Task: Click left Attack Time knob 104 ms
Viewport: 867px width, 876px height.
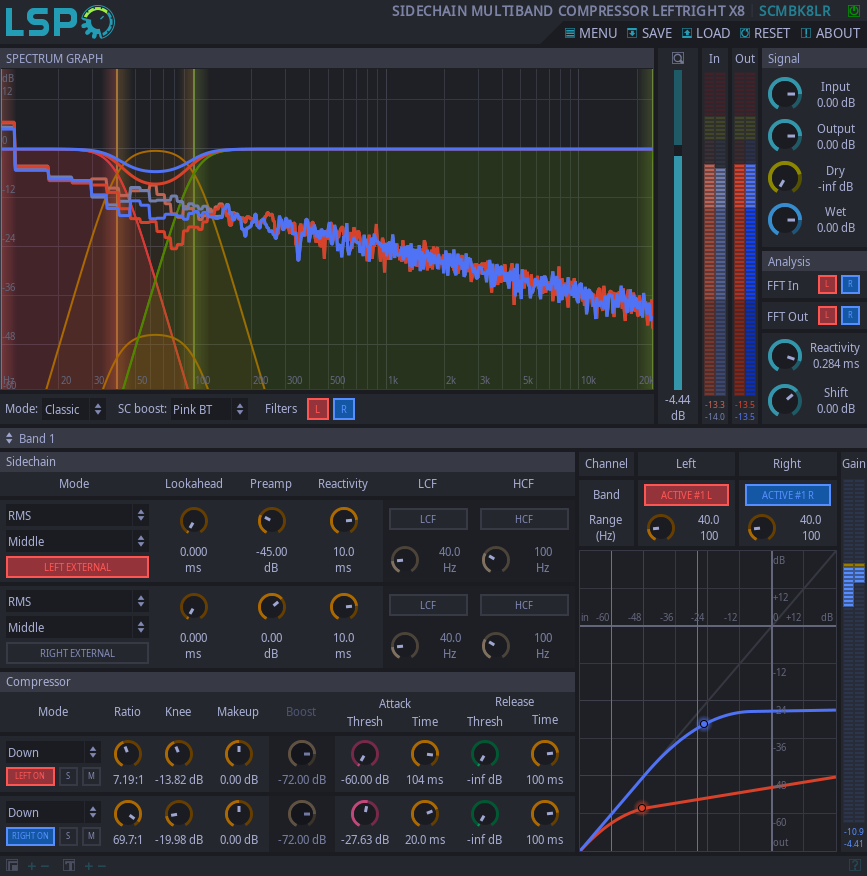Action: 425,754
